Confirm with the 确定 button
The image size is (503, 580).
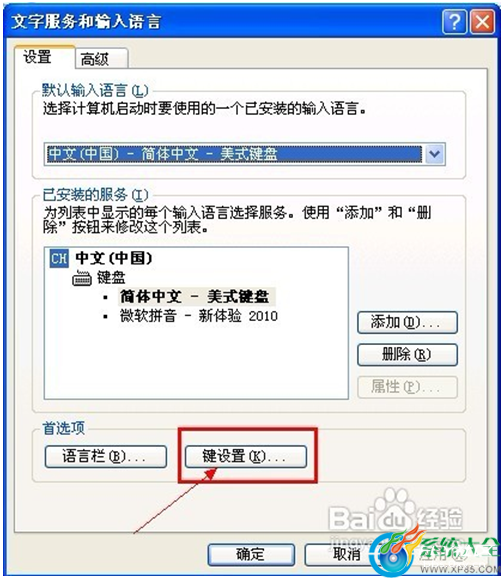pyautogui.click(x=251, y=554)
